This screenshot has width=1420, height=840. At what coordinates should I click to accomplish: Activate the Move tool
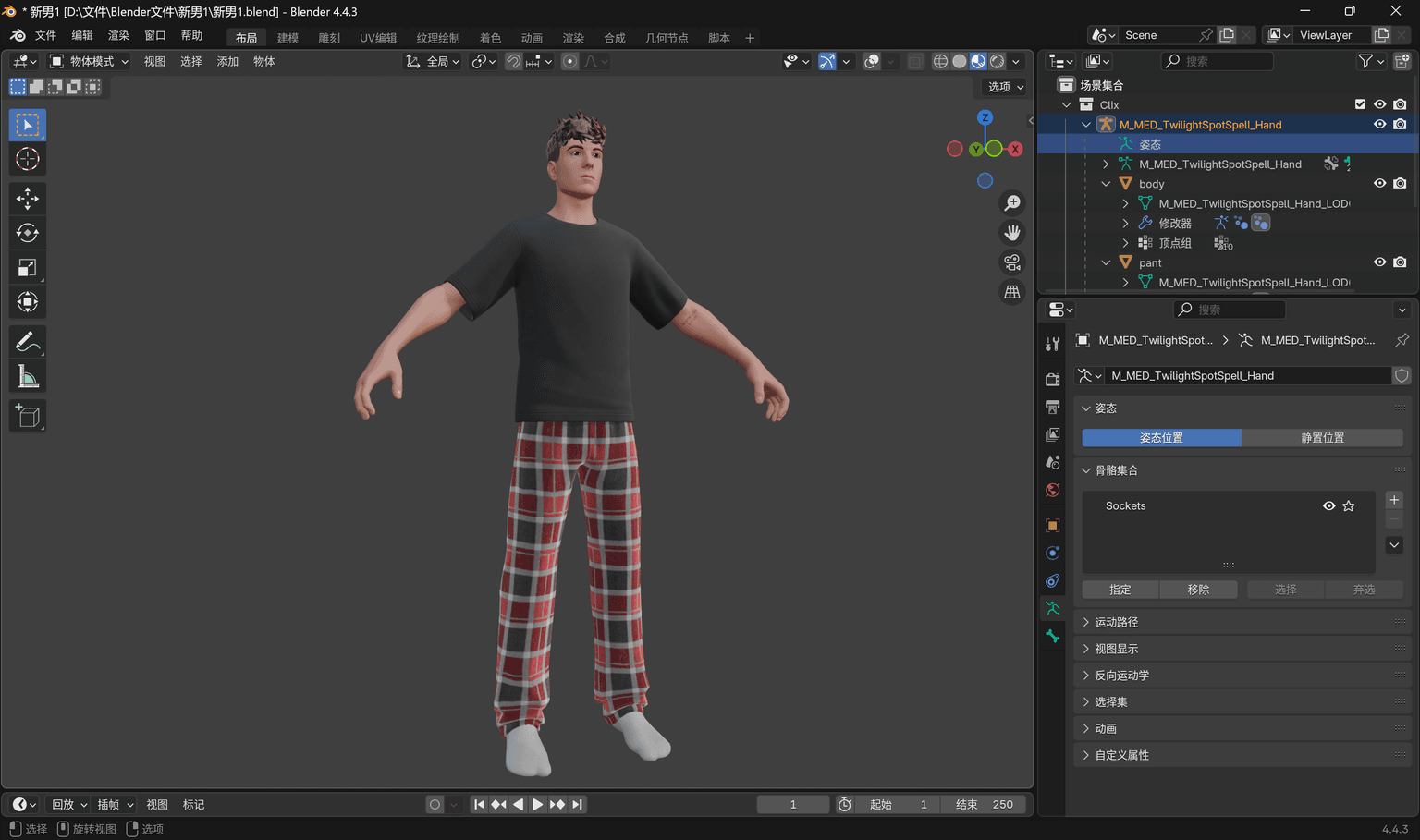click(28, 198)
